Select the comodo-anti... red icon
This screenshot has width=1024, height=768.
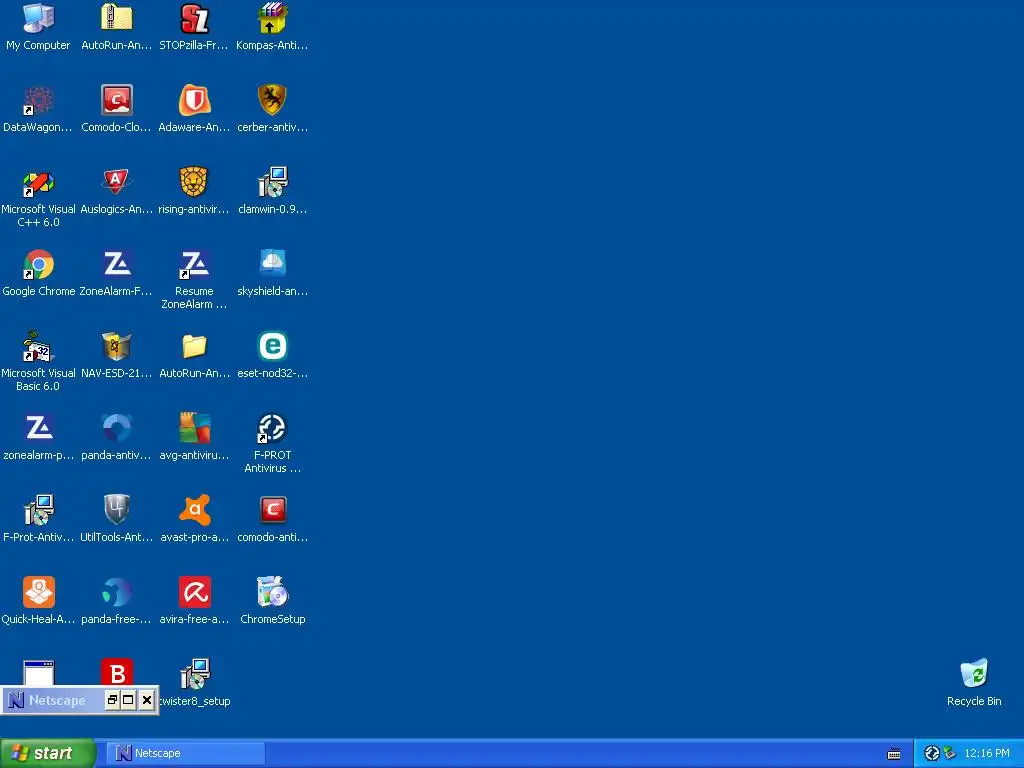tap(272, 511)
